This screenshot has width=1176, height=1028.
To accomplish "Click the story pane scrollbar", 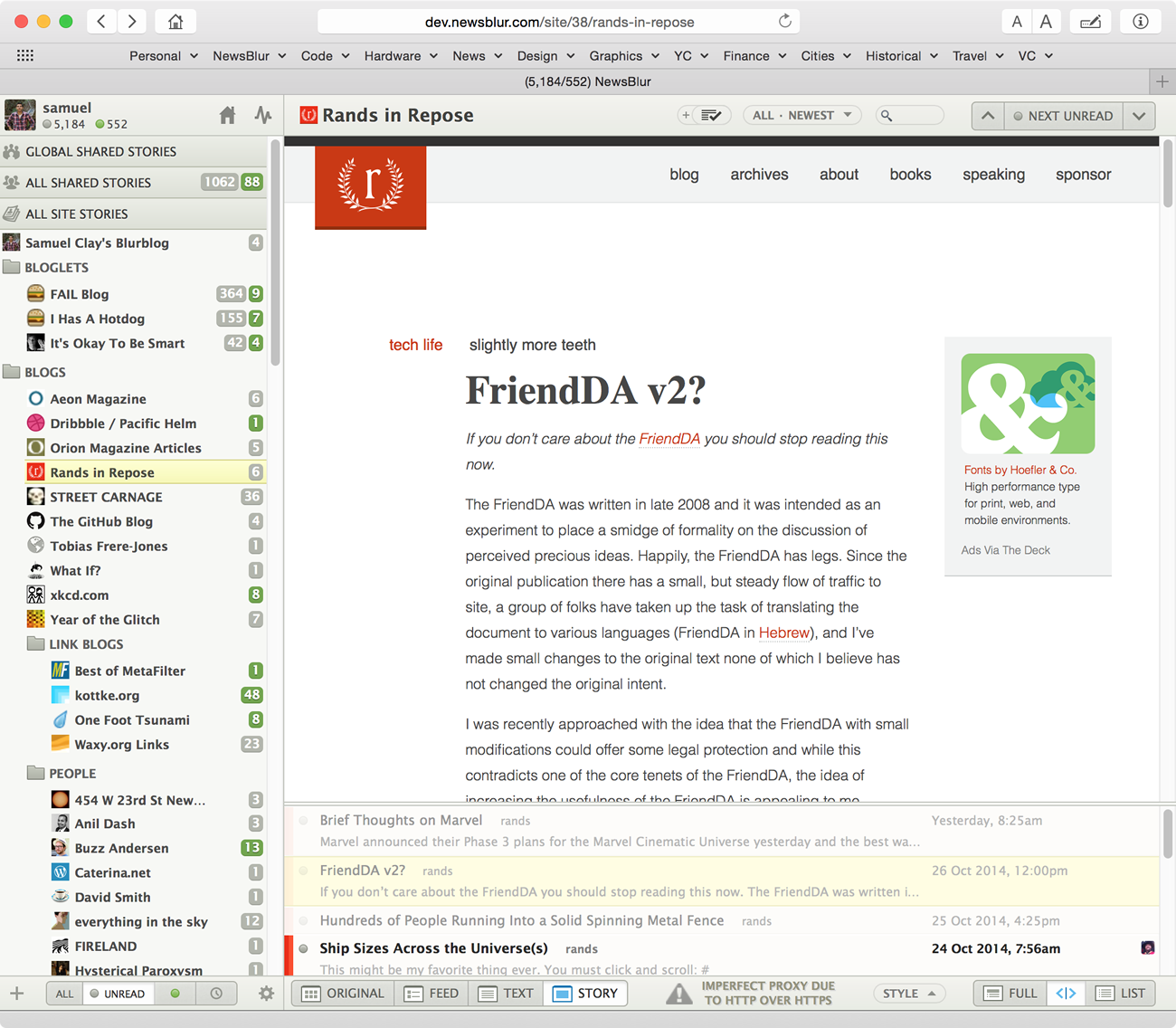I will point(1168,174).
